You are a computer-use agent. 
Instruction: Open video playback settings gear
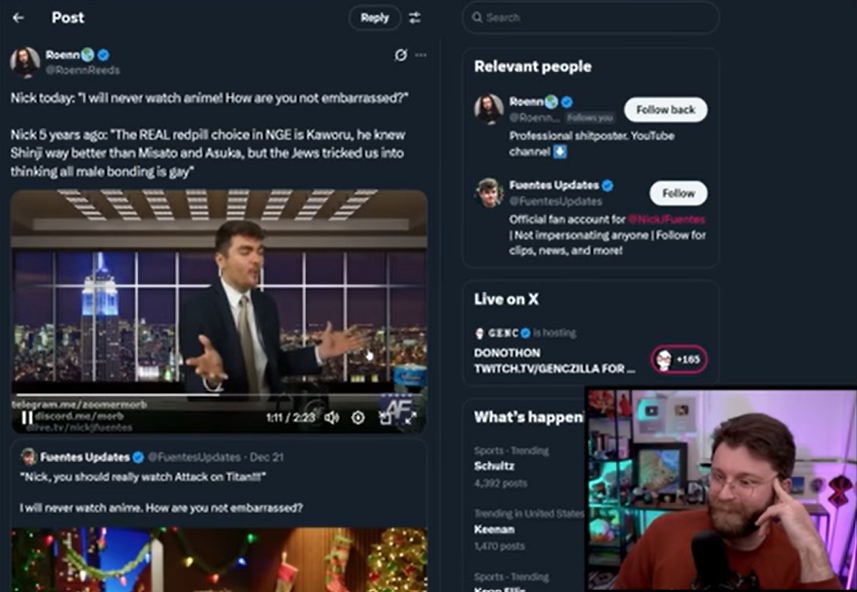click(x=358, y=418)
